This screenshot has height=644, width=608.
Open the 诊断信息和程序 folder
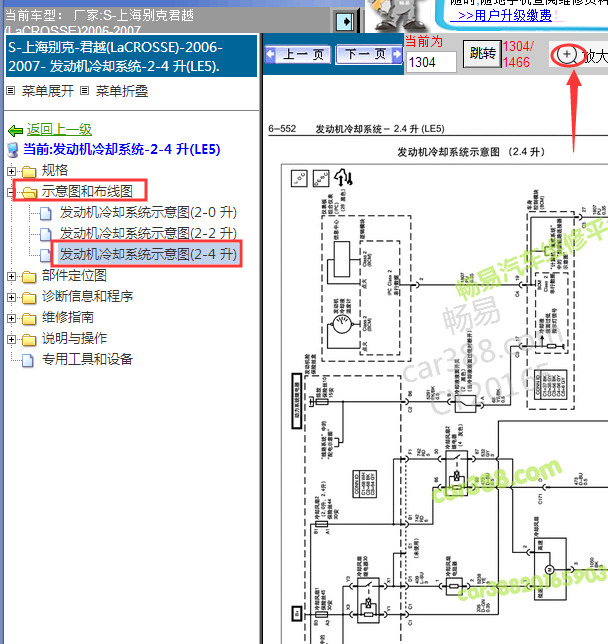coord(88,296)
